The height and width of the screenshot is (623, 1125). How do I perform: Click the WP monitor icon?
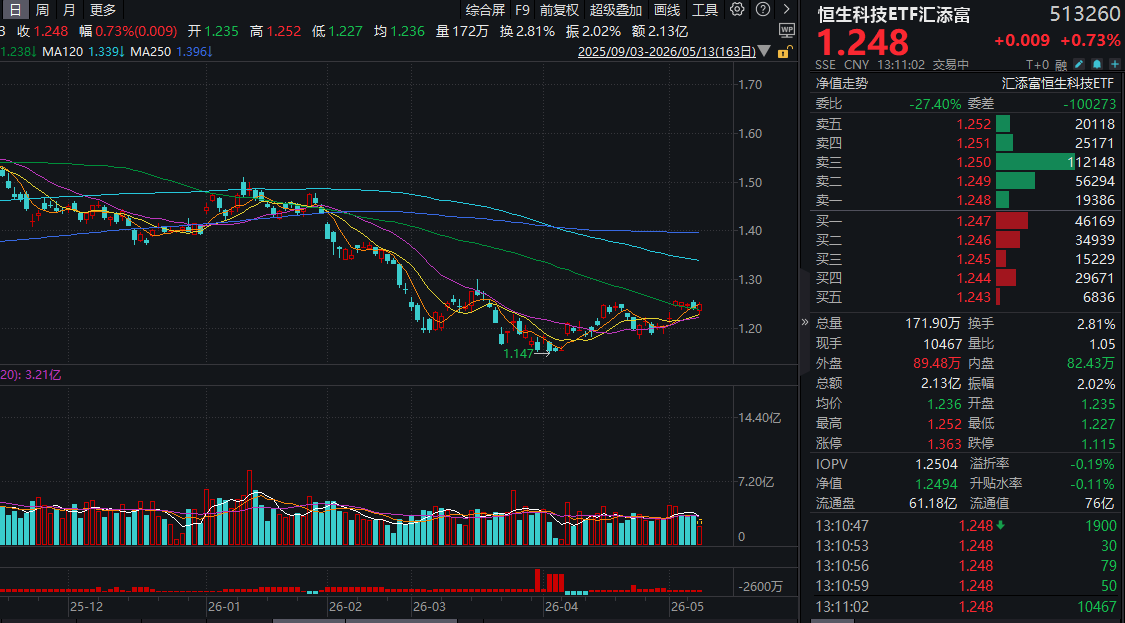coord(787,31)
